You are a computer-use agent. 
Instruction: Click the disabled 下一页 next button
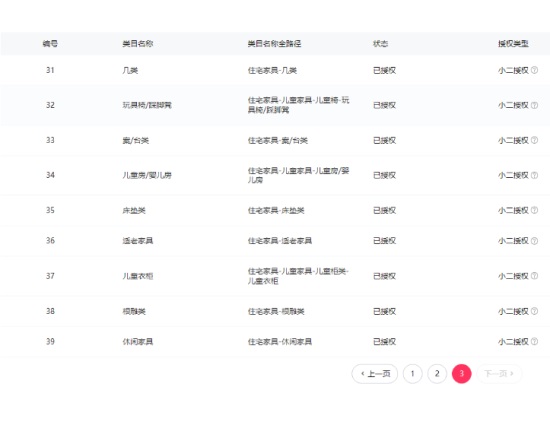tap(499, 374)
